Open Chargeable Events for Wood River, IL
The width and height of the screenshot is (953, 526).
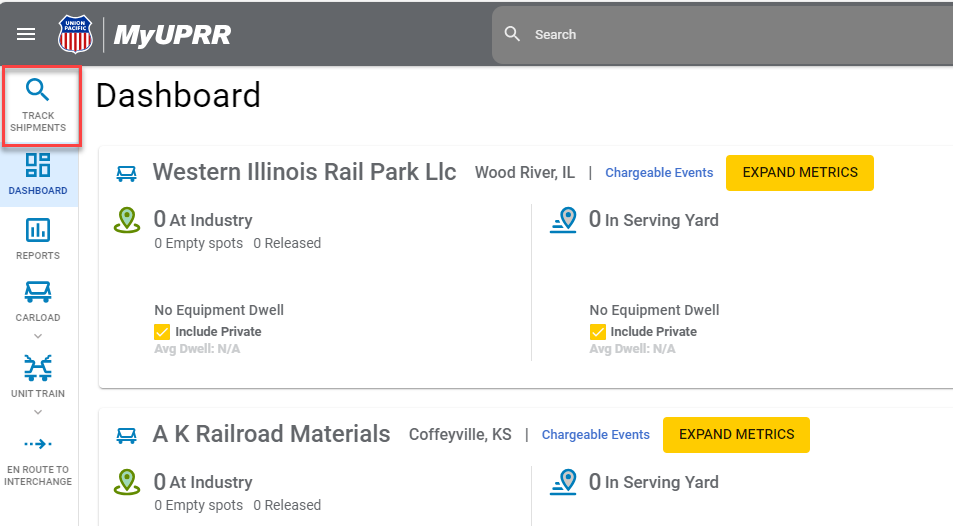(x=659, y=173)
